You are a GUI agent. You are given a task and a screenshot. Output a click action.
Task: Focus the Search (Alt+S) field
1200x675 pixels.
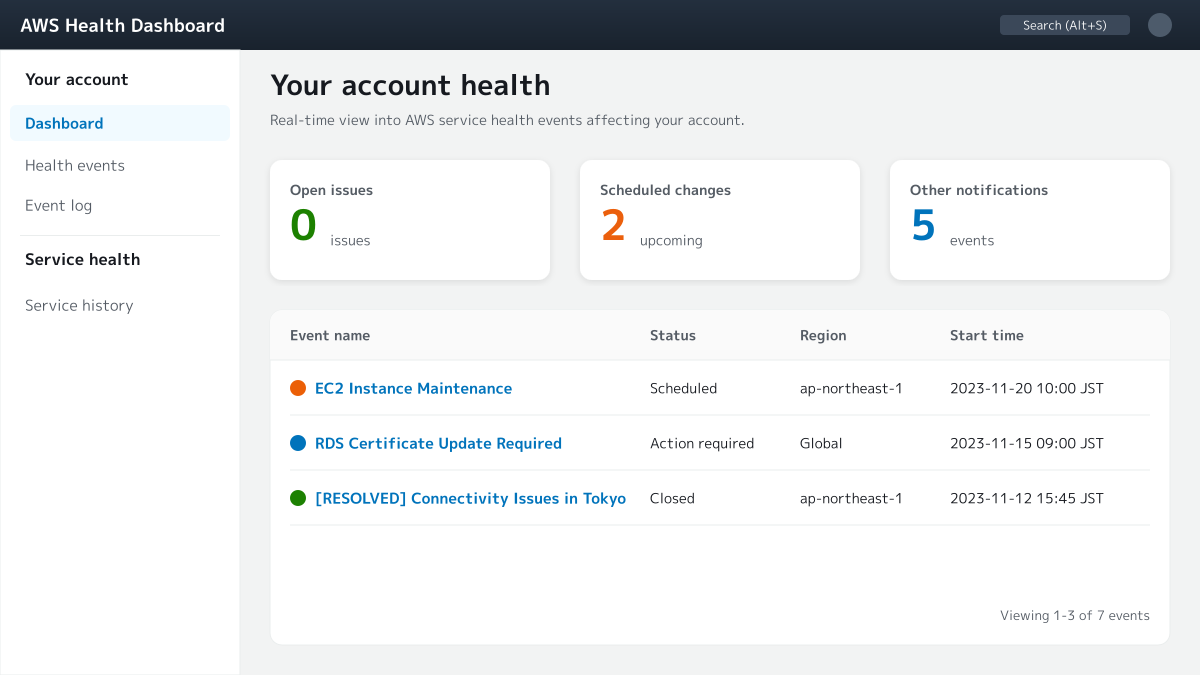pyautogui.click(x=1065, y=25)
